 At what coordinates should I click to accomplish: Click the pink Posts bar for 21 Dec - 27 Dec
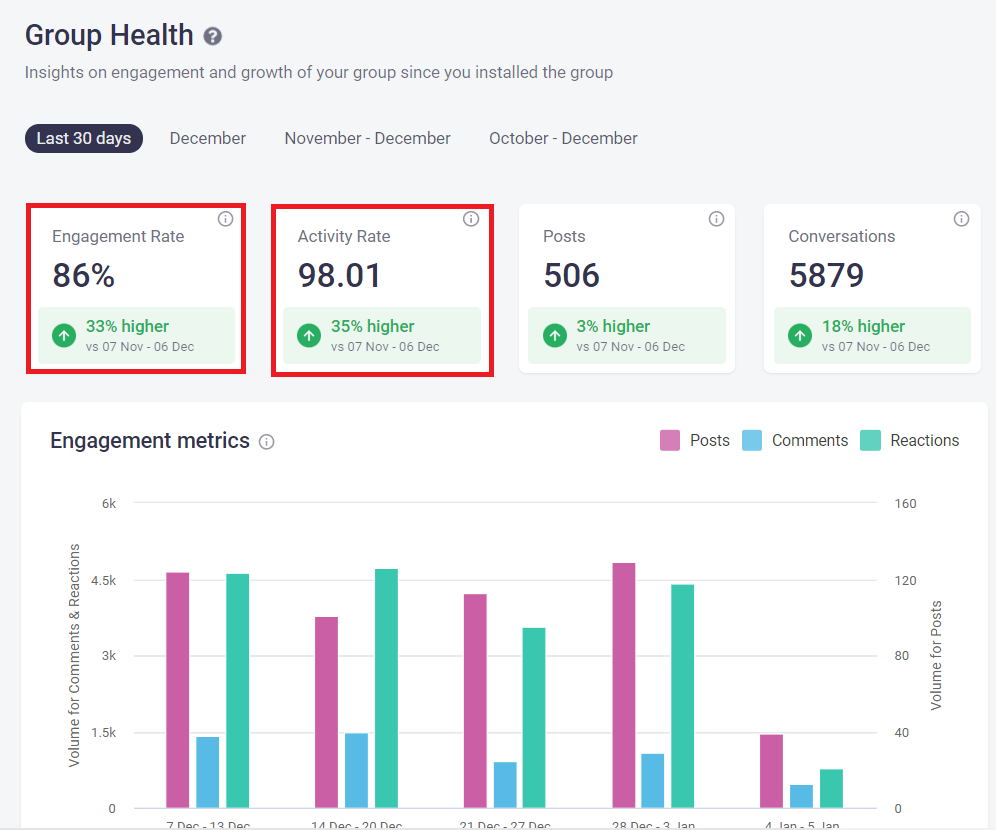pyautogui.click(x=475, y=701)
